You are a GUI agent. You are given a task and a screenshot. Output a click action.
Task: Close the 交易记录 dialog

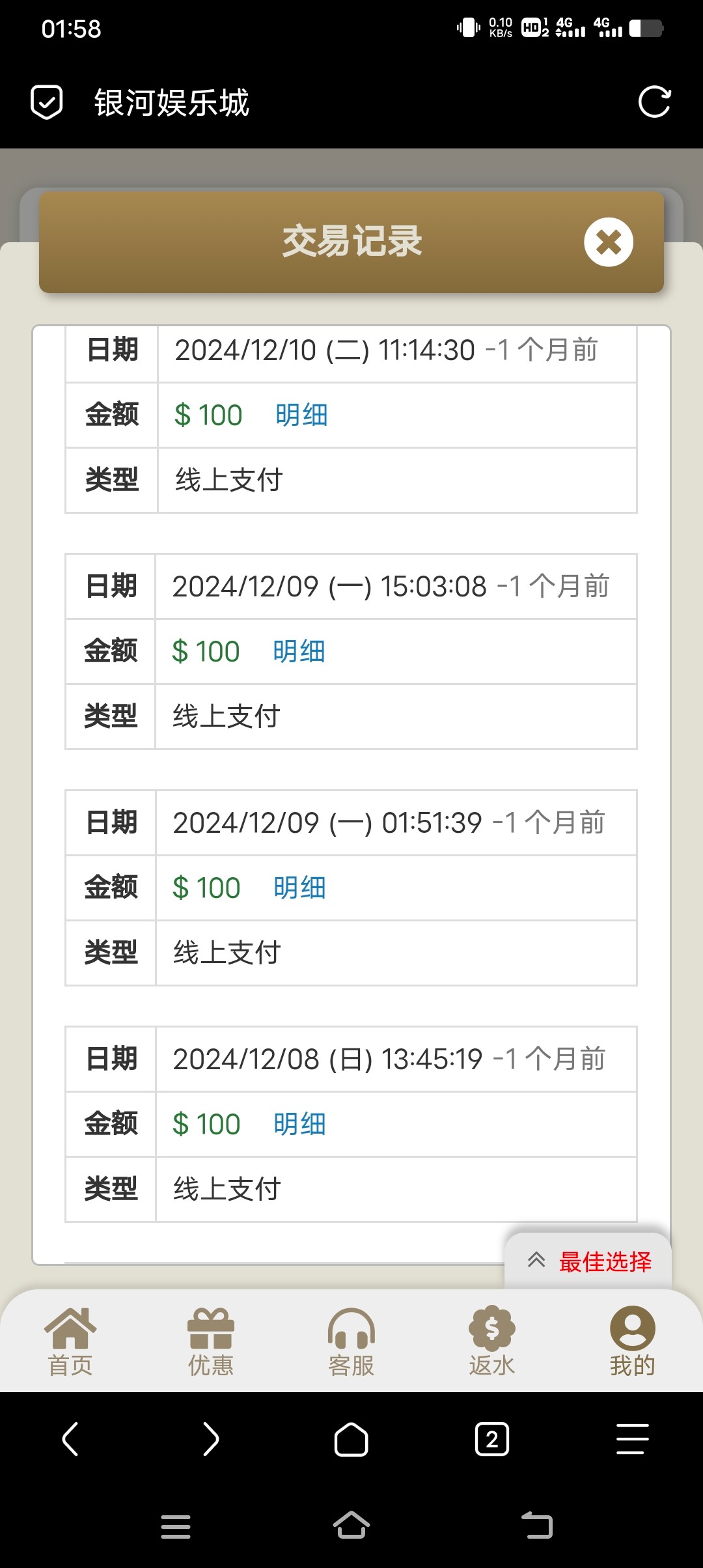(x=609, y=242)
